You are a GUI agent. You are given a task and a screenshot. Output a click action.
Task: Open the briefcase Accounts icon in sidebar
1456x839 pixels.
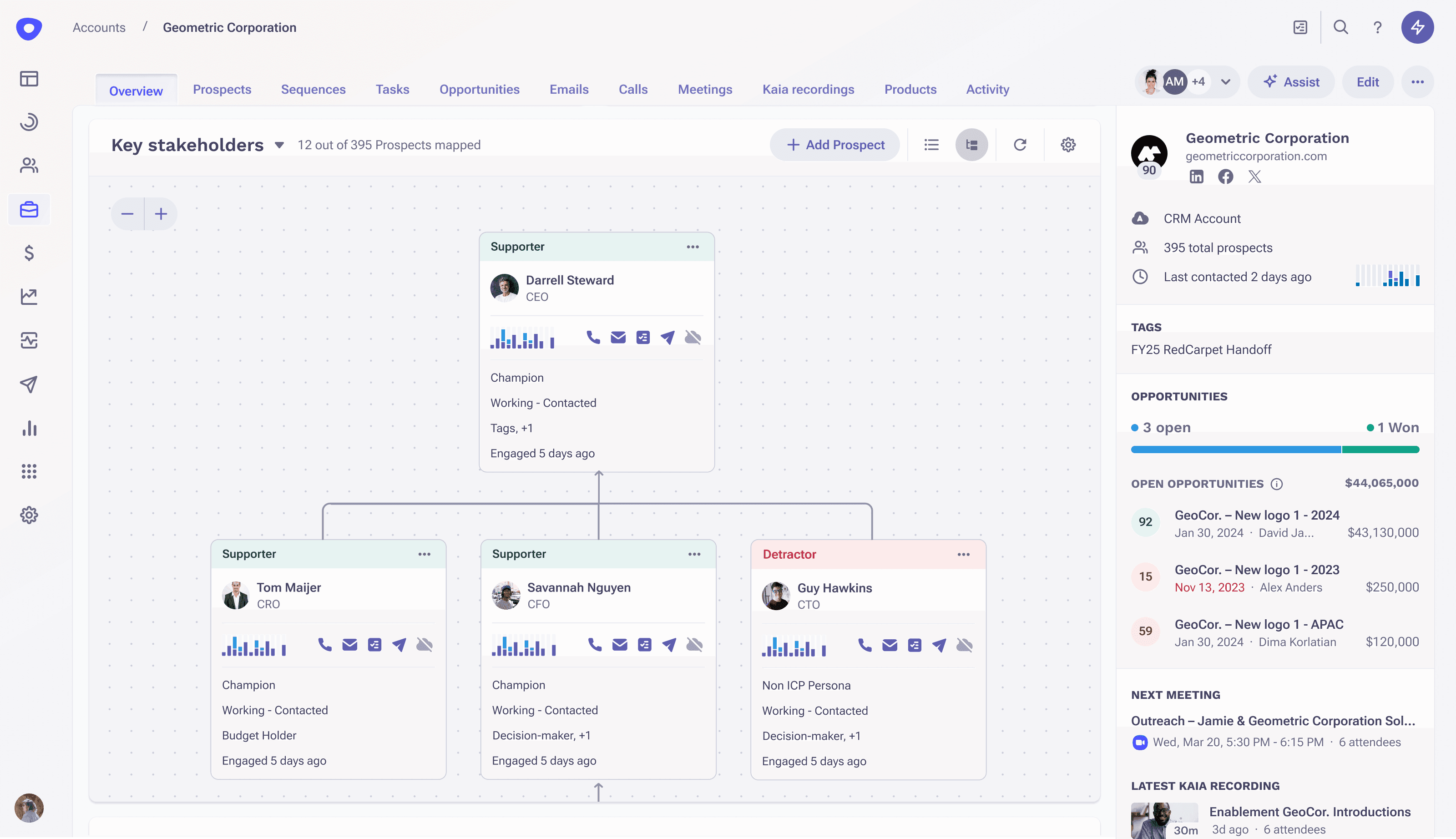click(29, 209)
